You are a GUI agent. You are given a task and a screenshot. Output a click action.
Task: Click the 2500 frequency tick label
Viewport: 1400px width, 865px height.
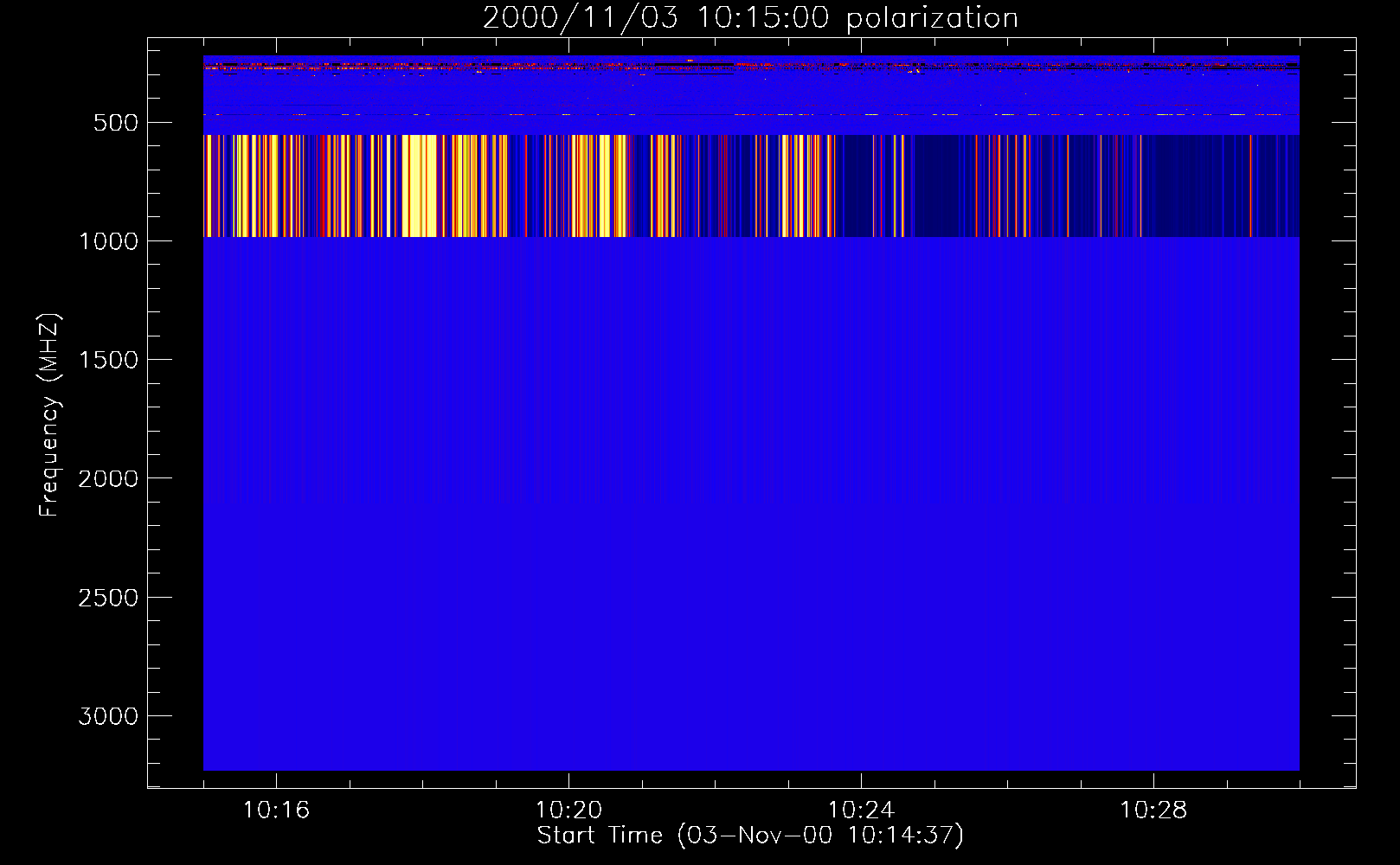[x=108, y=598]
